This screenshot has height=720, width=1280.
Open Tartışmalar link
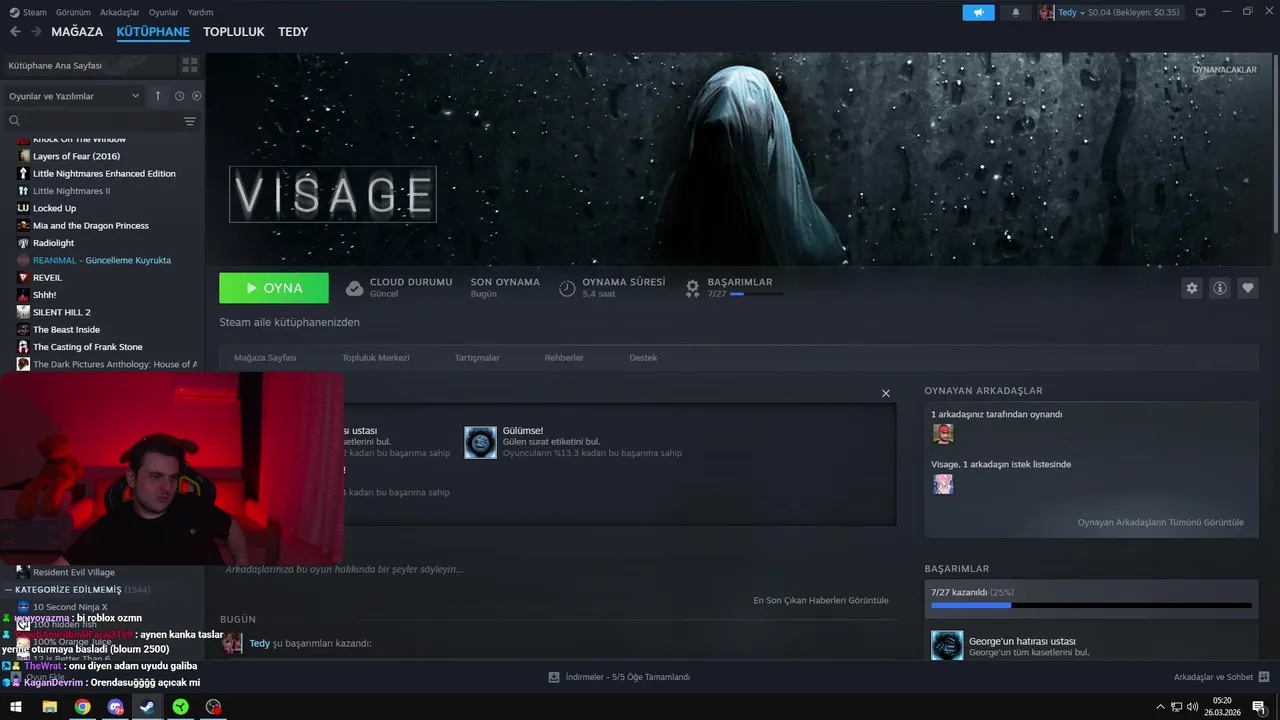477,358
